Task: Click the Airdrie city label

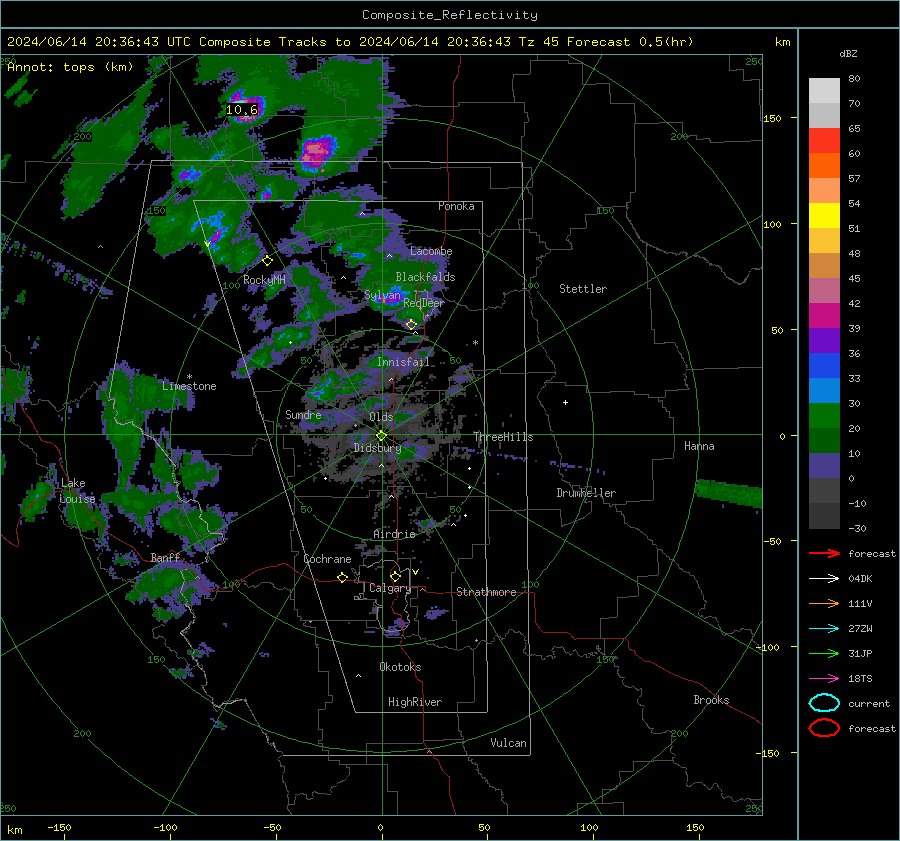Action: (394, 534)
